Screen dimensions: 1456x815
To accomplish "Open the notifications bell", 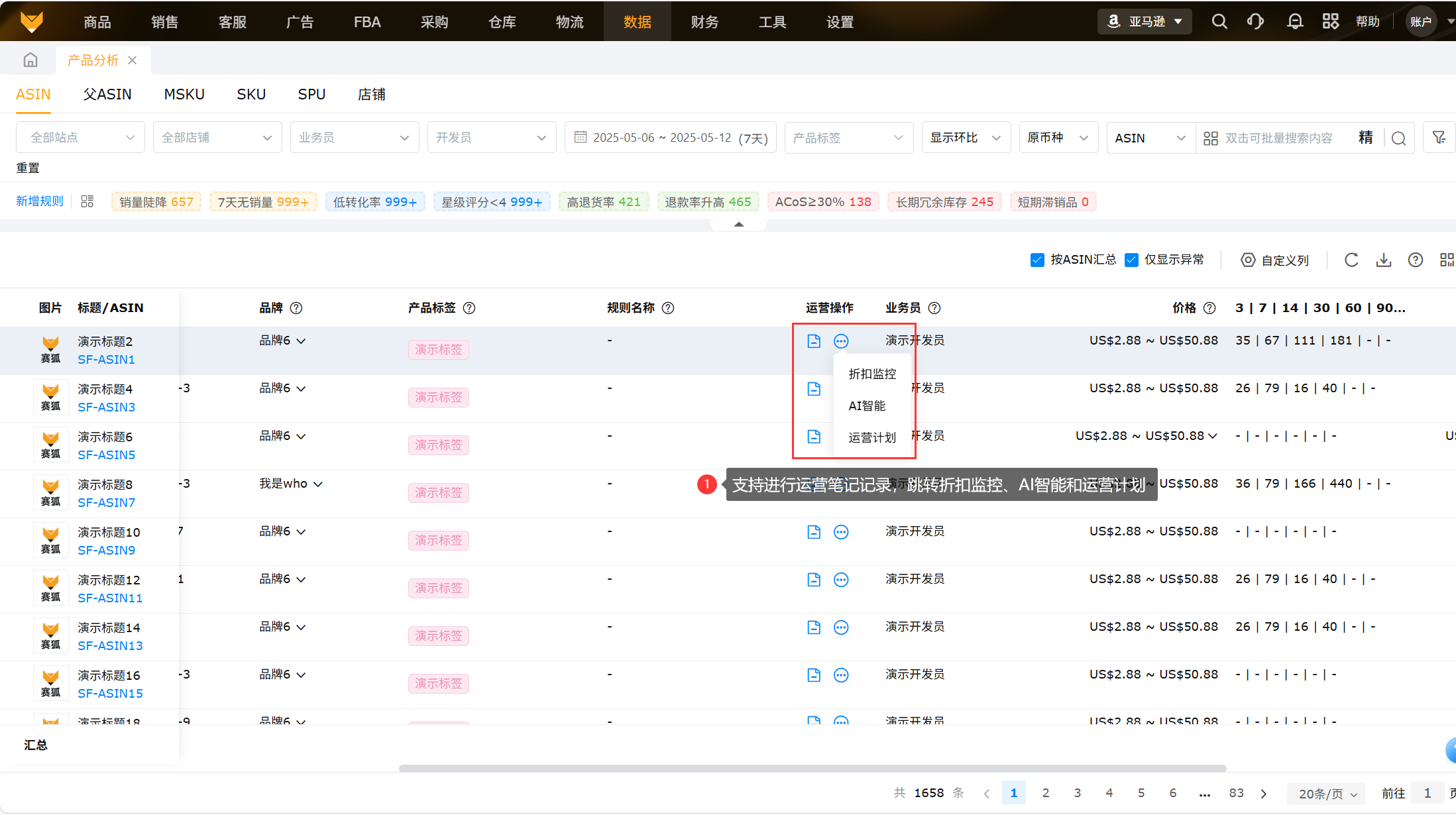I will click(1294, 22).
